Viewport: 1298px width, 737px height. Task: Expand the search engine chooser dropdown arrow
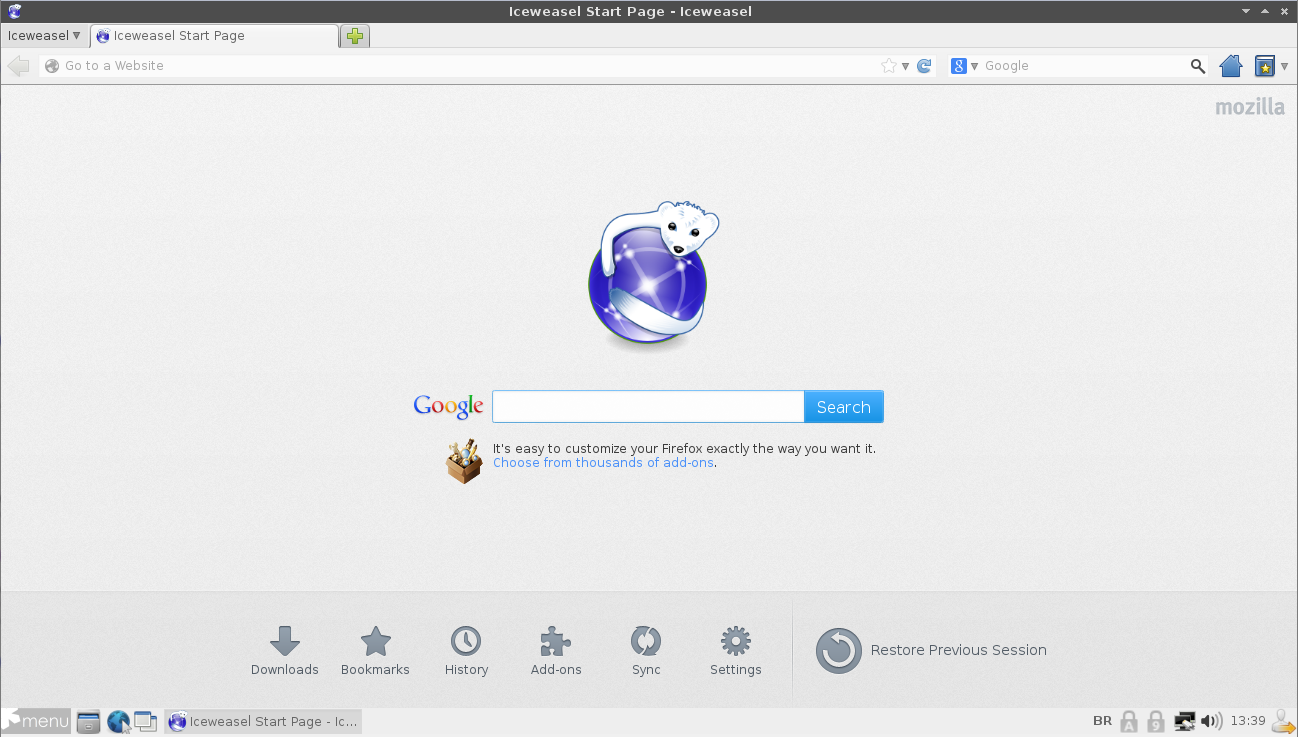point(974,66)
